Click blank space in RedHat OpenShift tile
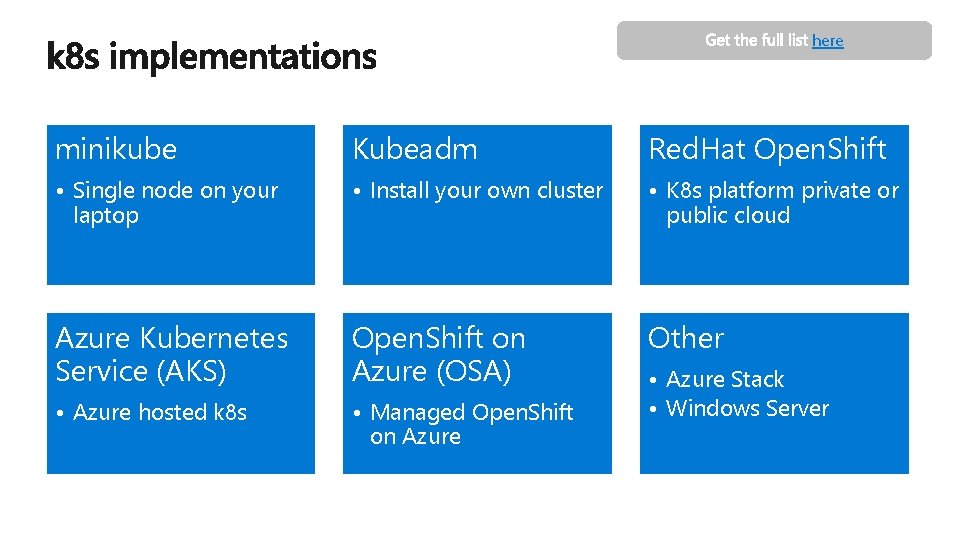Screen dimensions: 960x540 (x=774, y=257)
